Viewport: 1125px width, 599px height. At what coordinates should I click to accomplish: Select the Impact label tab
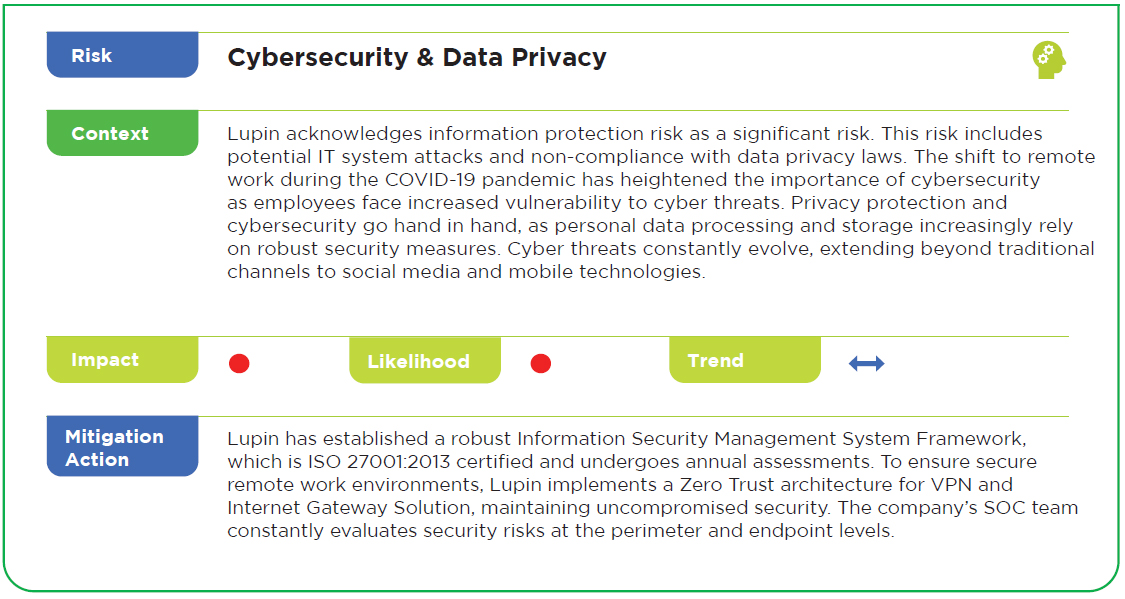[x=123, y=359]
